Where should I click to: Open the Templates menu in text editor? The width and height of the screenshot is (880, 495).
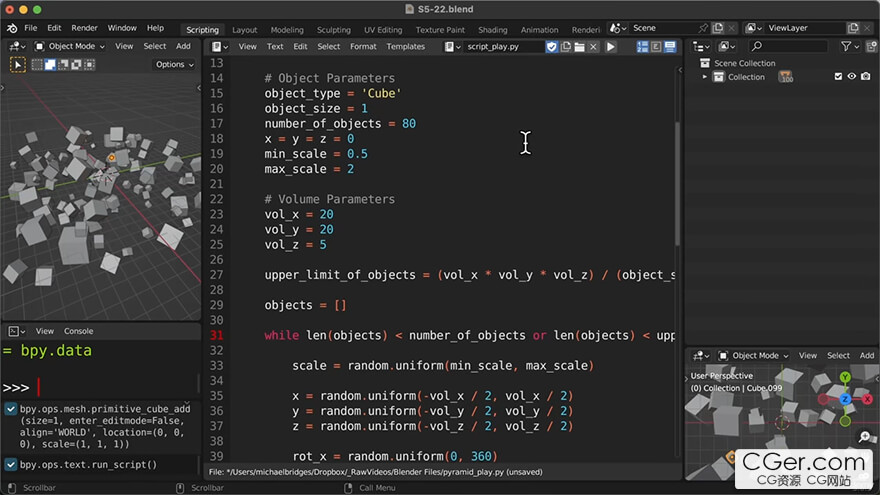(x=405, y=47)
